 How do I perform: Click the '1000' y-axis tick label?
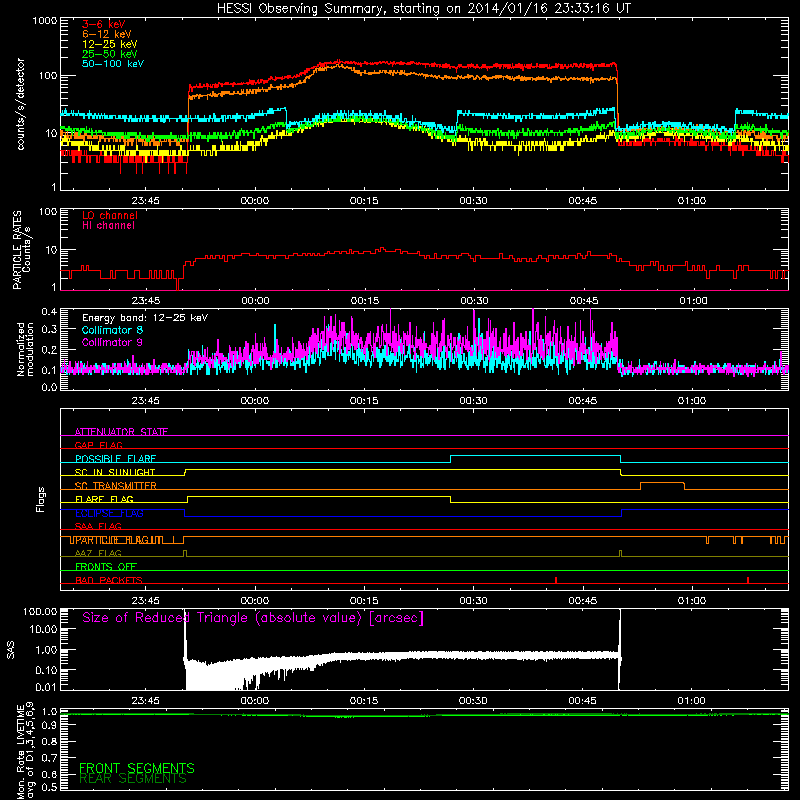point(44,21)
